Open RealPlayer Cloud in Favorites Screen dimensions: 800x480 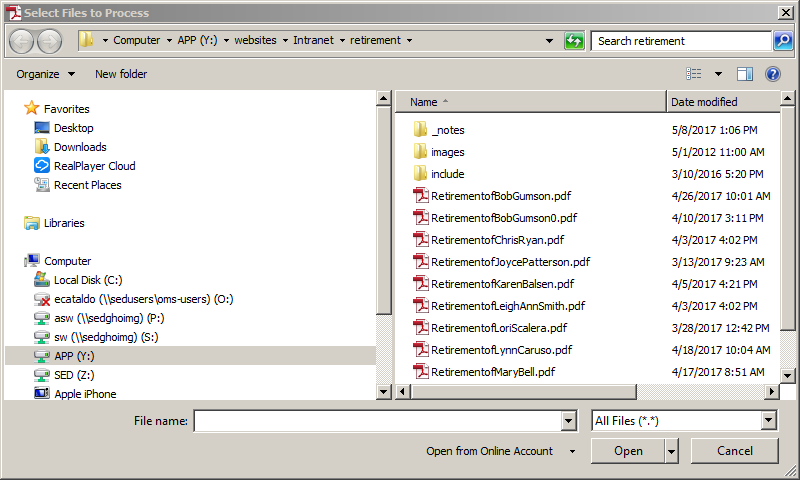[94, 166]
